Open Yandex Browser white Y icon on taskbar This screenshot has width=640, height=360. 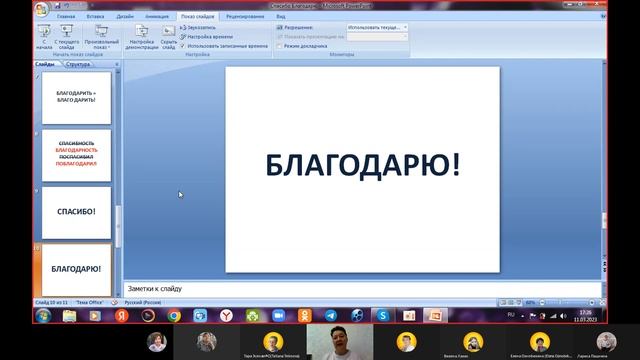pos(226,316)
